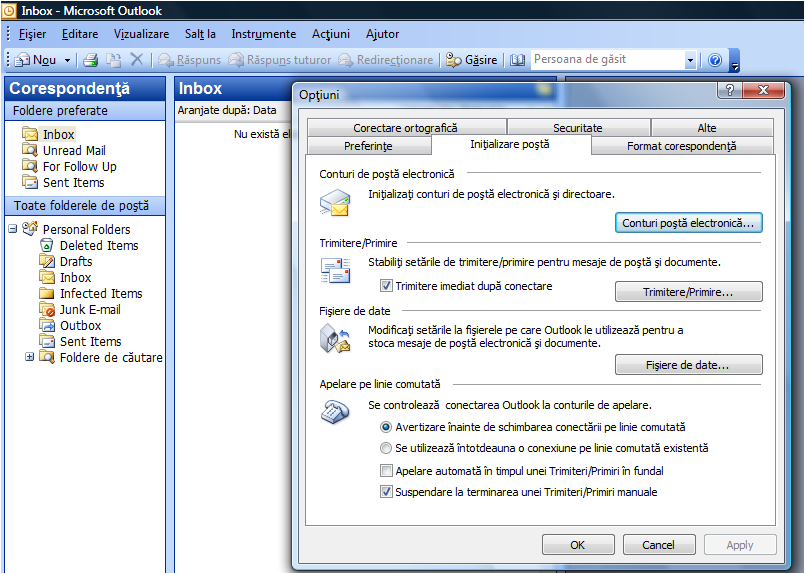The height and width of the screenshot is (574, 805).
Task: Switch to the Preferințe tab
Action: [368, 146]
